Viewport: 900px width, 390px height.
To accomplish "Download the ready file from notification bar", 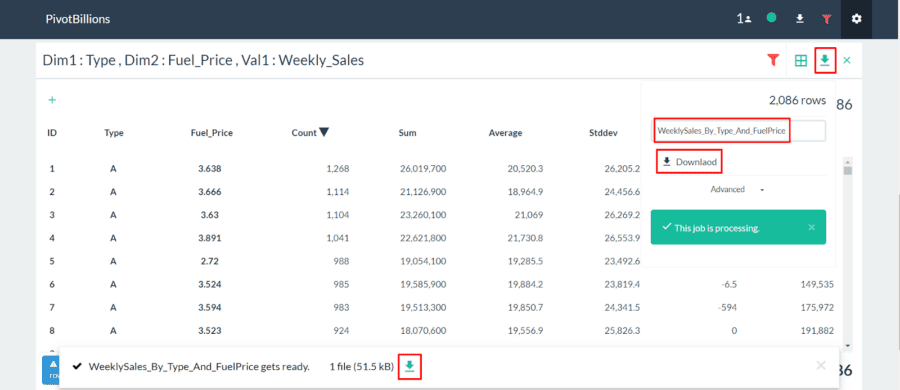I will [x=409, y=366].
